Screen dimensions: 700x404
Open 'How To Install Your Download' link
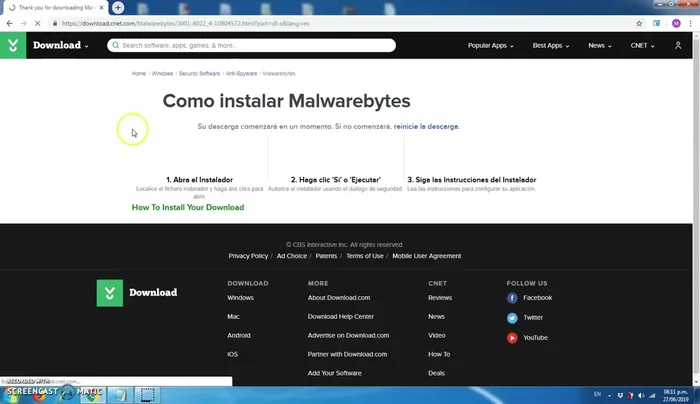188,207
